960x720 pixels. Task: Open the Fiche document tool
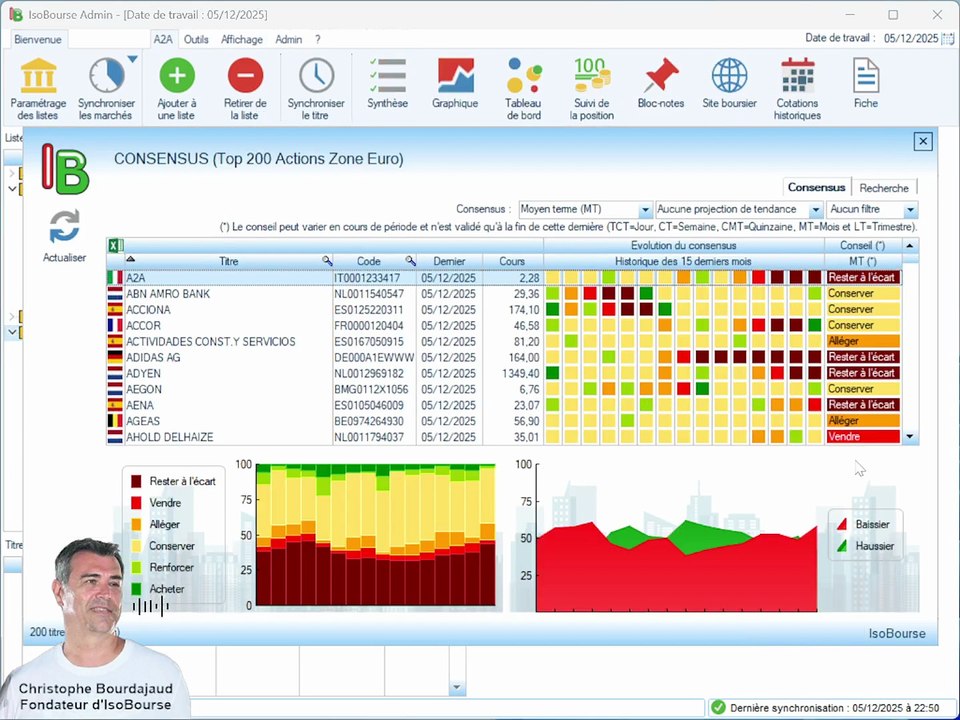[866, 84]
